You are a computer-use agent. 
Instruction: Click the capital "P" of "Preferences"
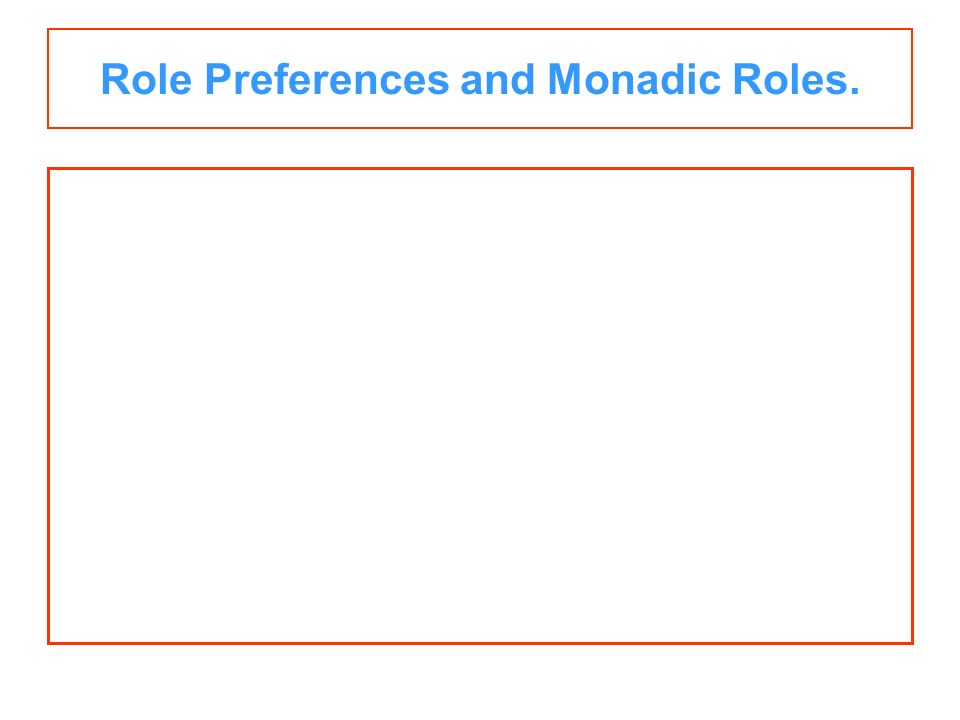pos(217,80)
